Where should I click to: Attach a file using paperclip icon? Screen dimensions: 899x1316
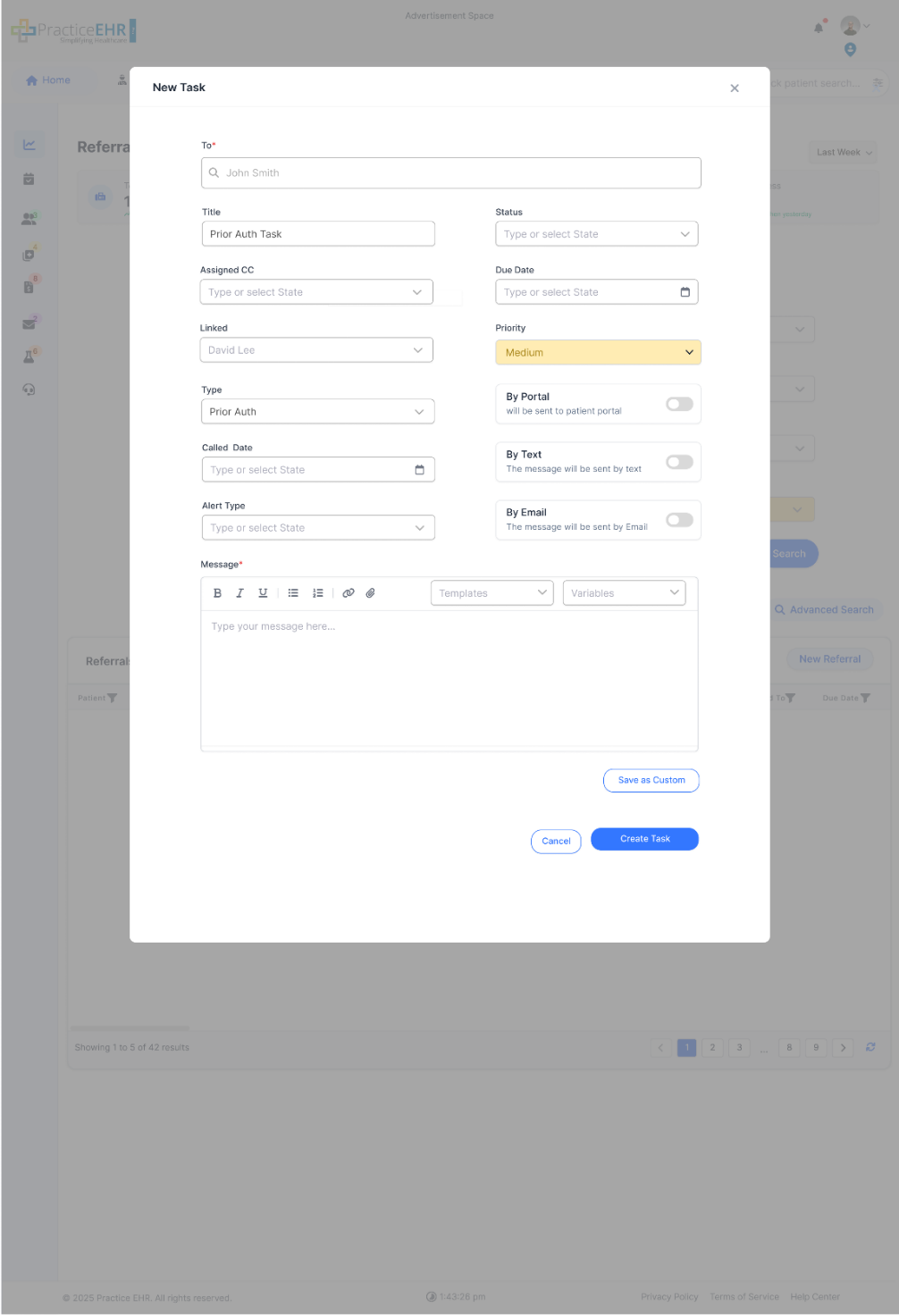370,593
